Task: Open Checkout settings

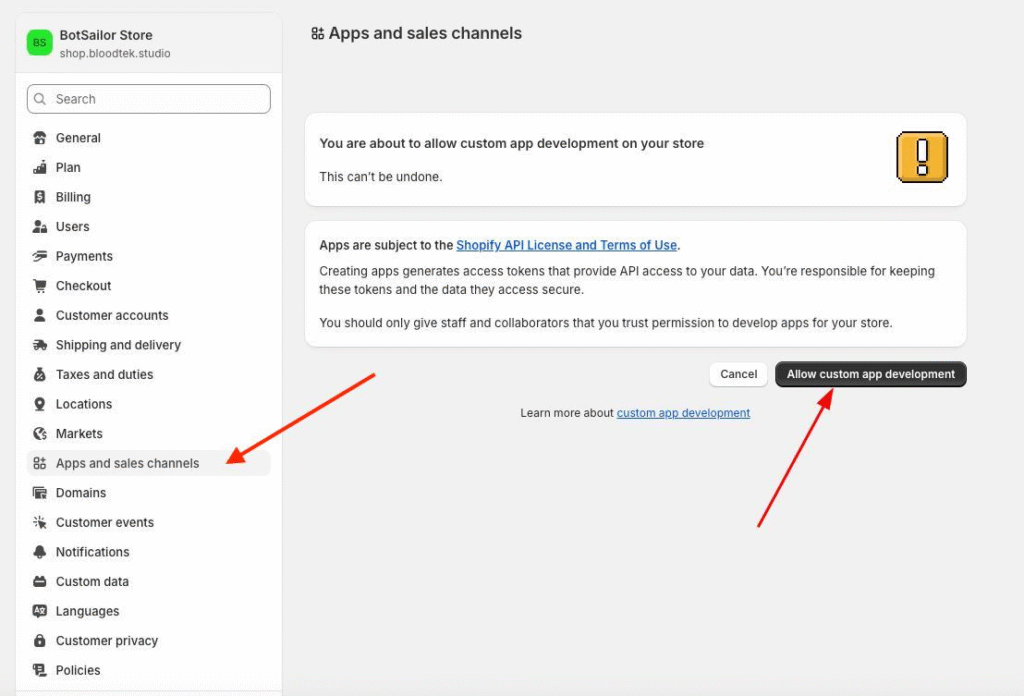Action: [x=148, y=285]
